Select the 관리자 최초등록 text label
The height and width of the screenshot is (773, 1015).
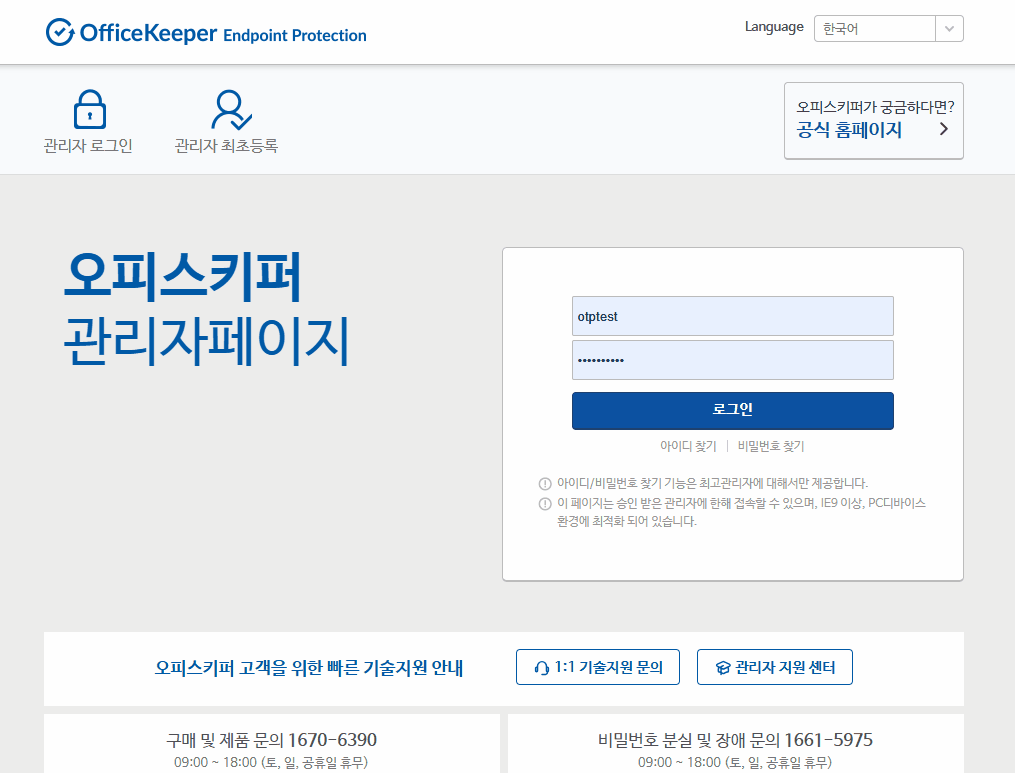[x=226, y=146]
